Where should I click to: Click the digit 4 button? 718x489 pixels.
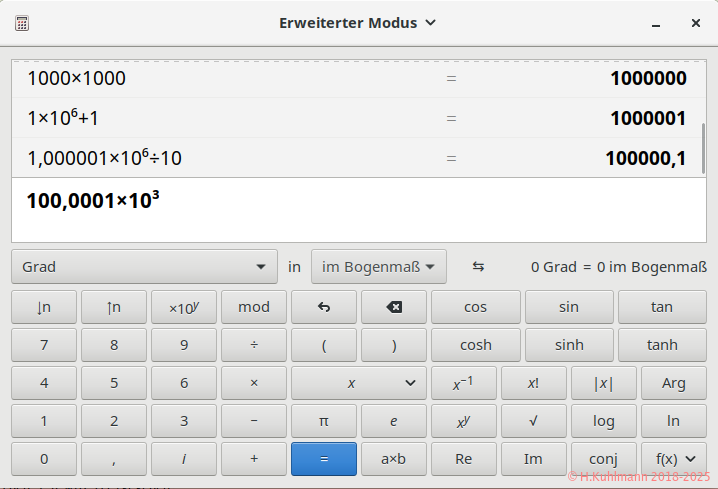tap(44, 383)
